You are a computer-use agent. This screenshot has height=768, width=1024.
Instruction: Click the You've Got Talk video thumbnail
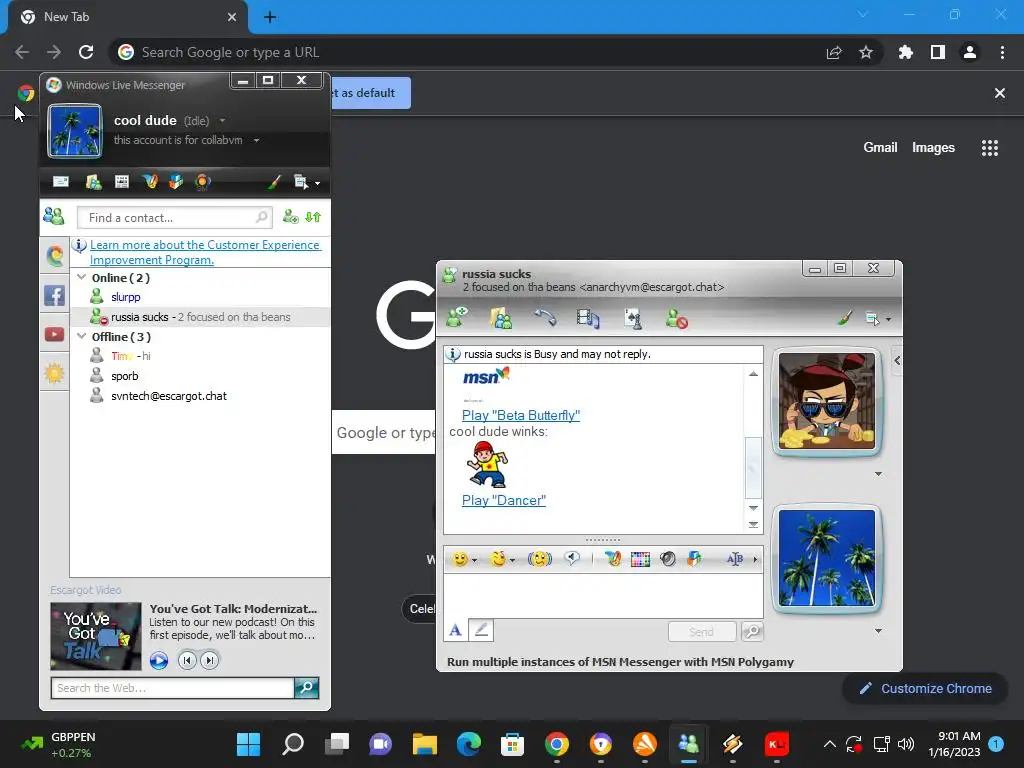tap(96, 636)
